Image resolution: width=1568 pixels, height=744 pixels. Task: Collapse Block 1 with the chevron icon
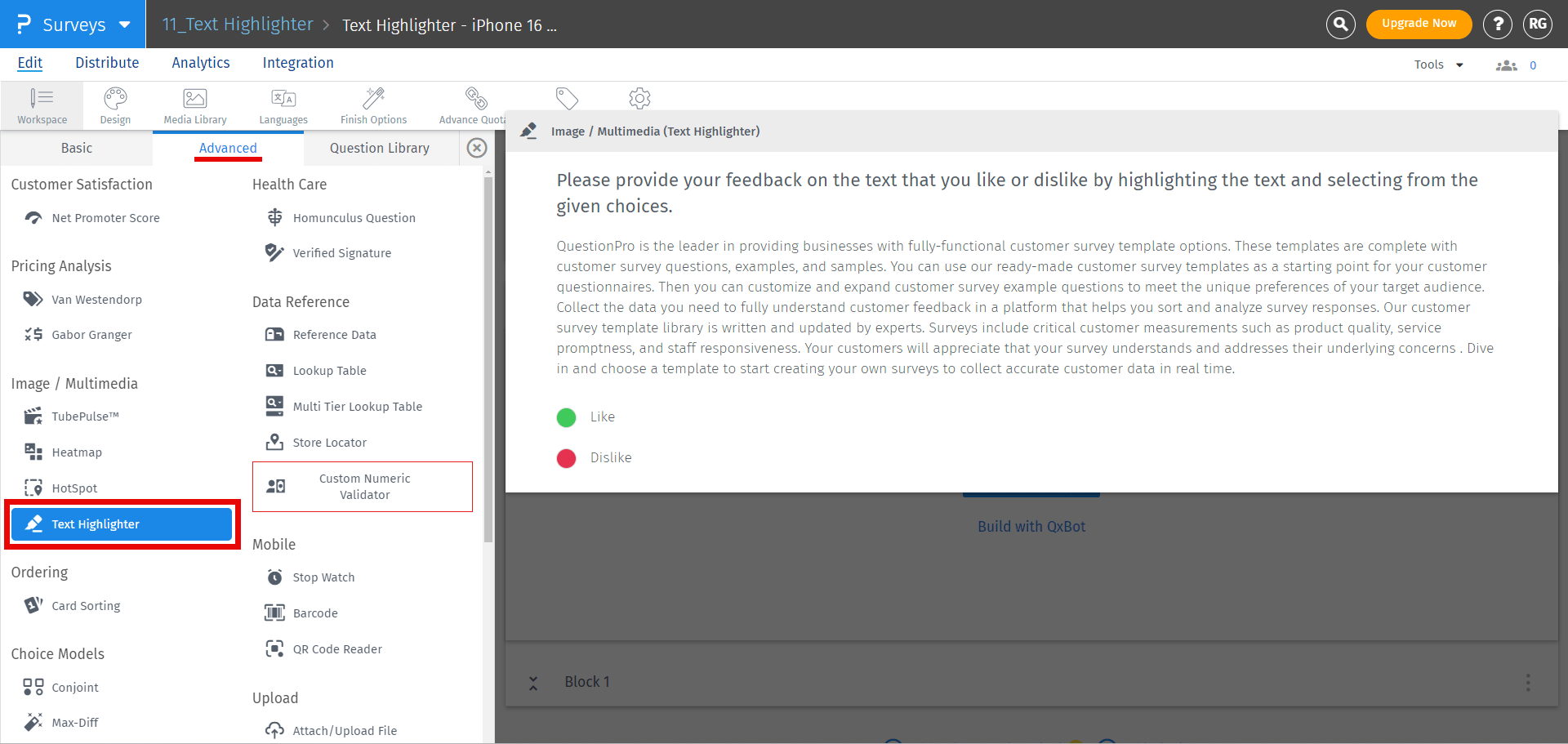(x=533, y=683)
